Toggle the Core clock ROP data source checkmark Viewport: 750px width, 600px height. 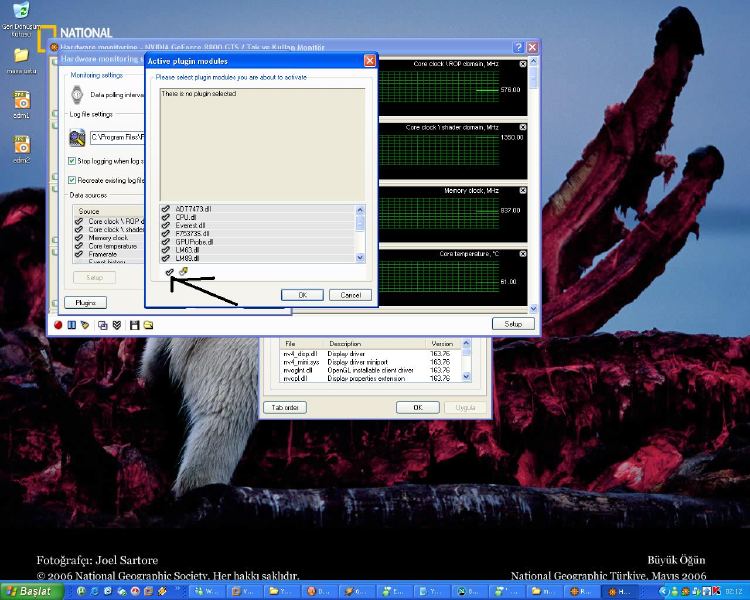(79, 221)
